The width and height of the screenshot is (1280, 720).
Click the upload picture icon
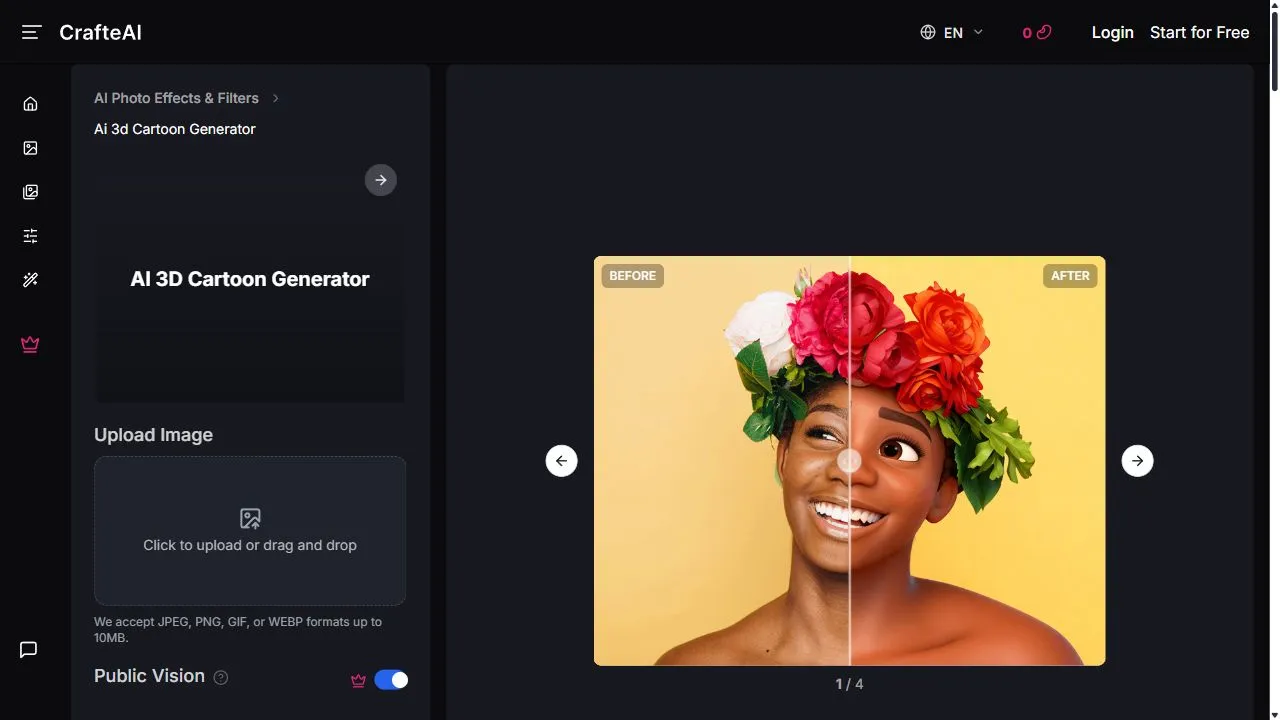click(x=250, y=518)
